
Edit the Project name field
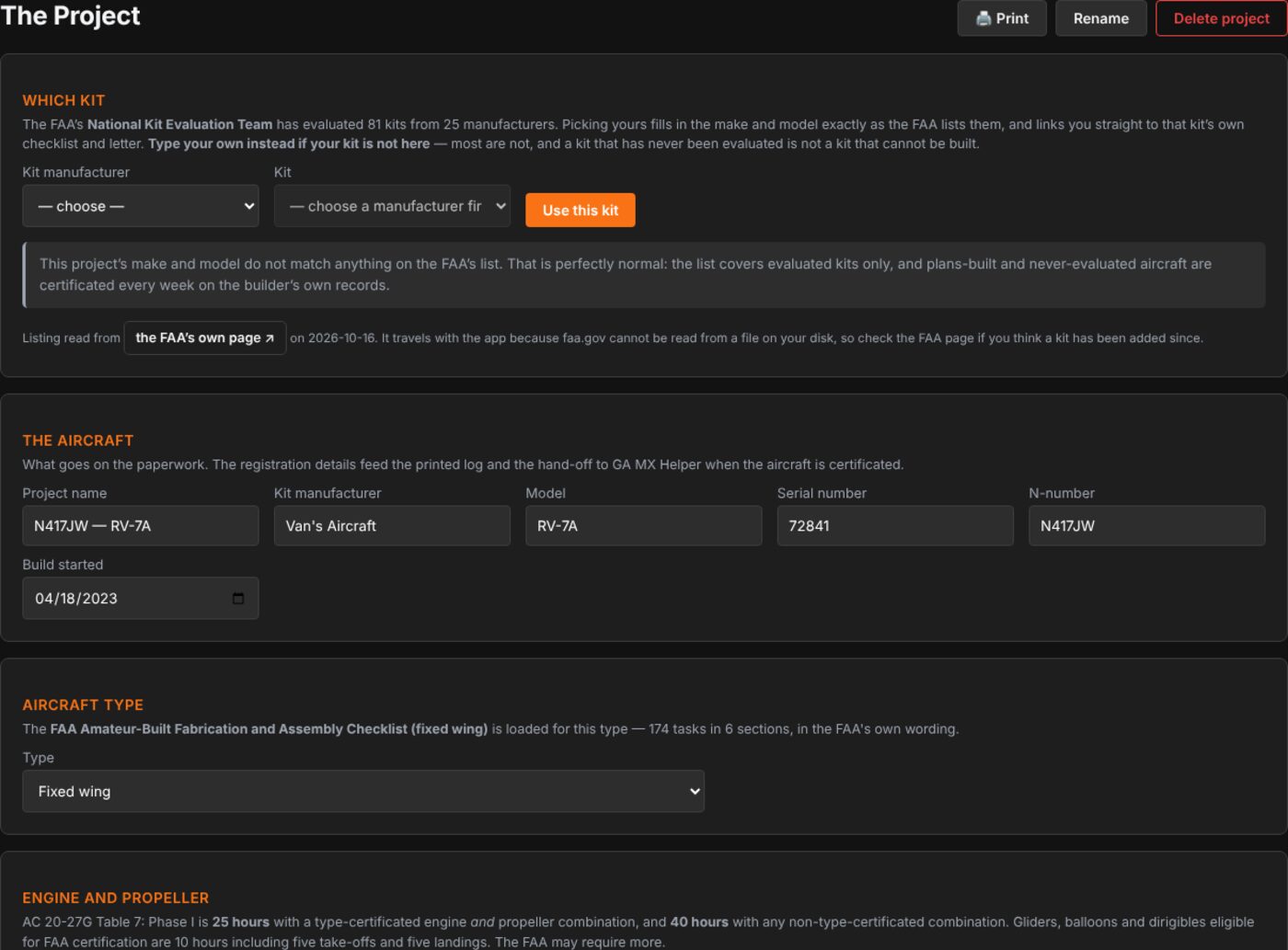141,526
